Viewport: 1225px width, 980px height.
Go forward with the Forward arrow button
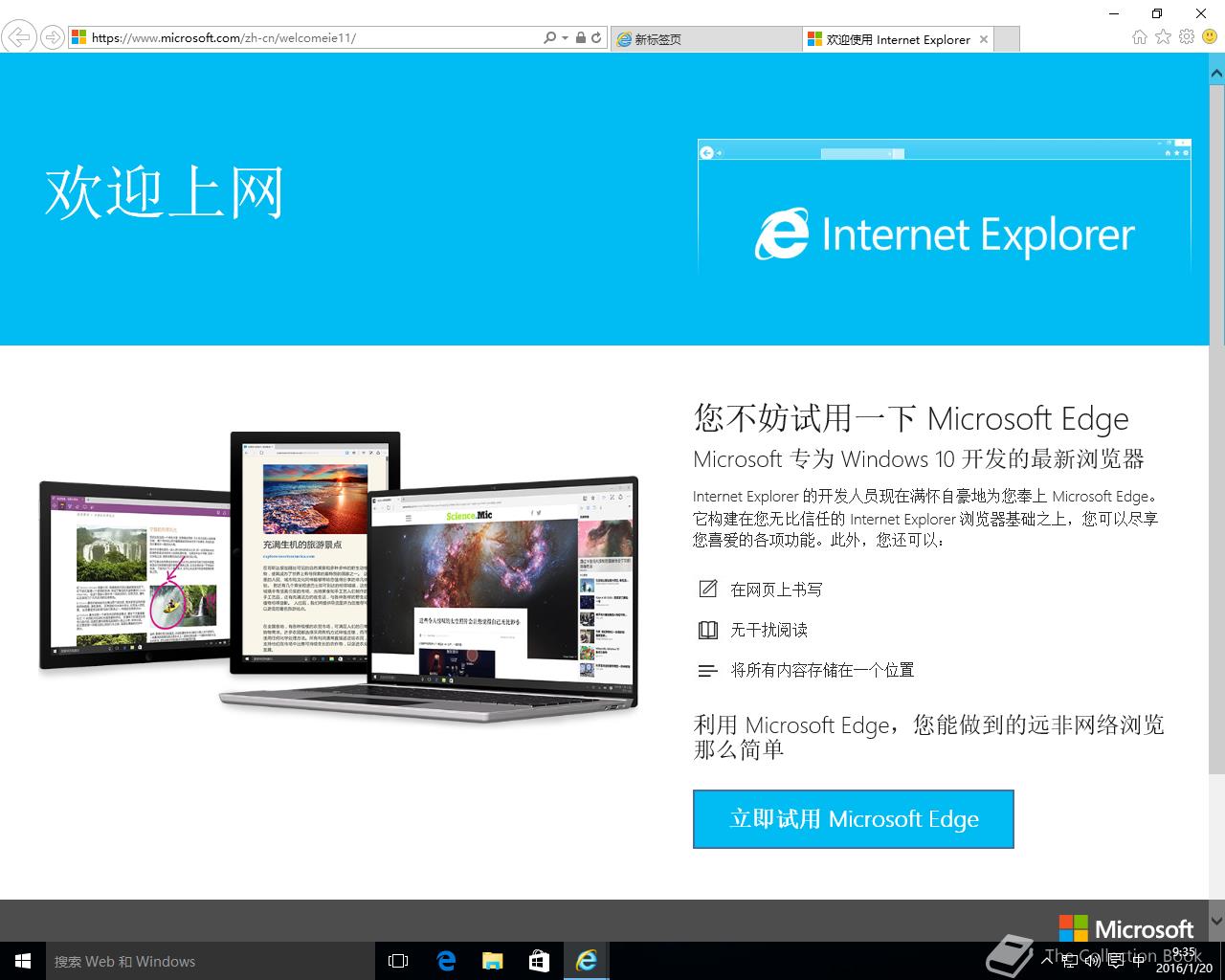(x=53, y=38)
